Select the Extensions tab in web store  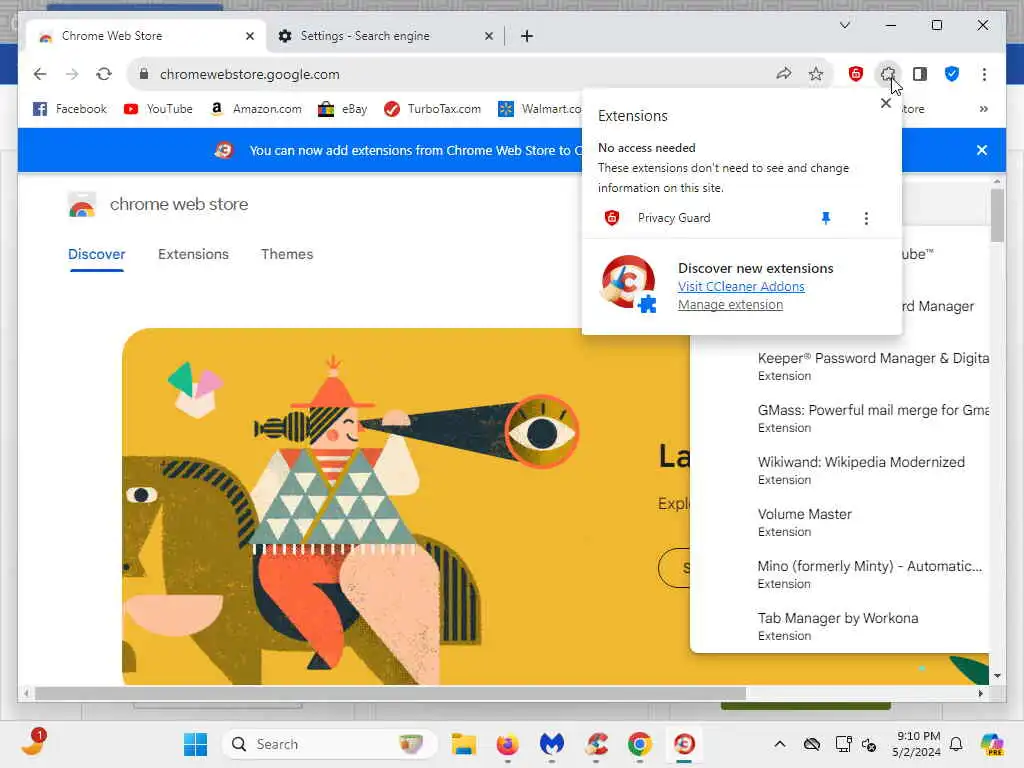coord(193,255)
